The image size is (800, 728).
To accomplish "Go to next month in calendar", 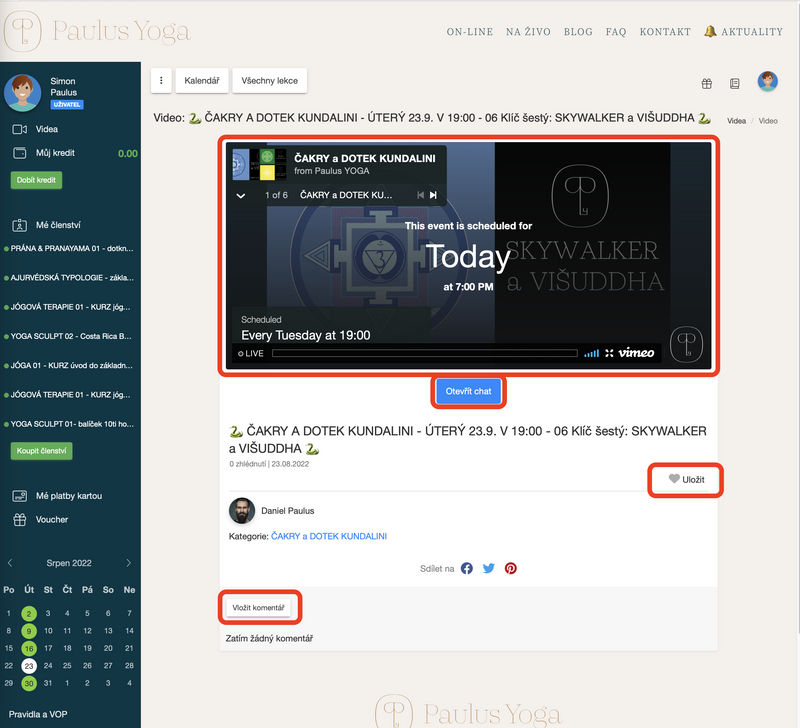I will point(129,563).
